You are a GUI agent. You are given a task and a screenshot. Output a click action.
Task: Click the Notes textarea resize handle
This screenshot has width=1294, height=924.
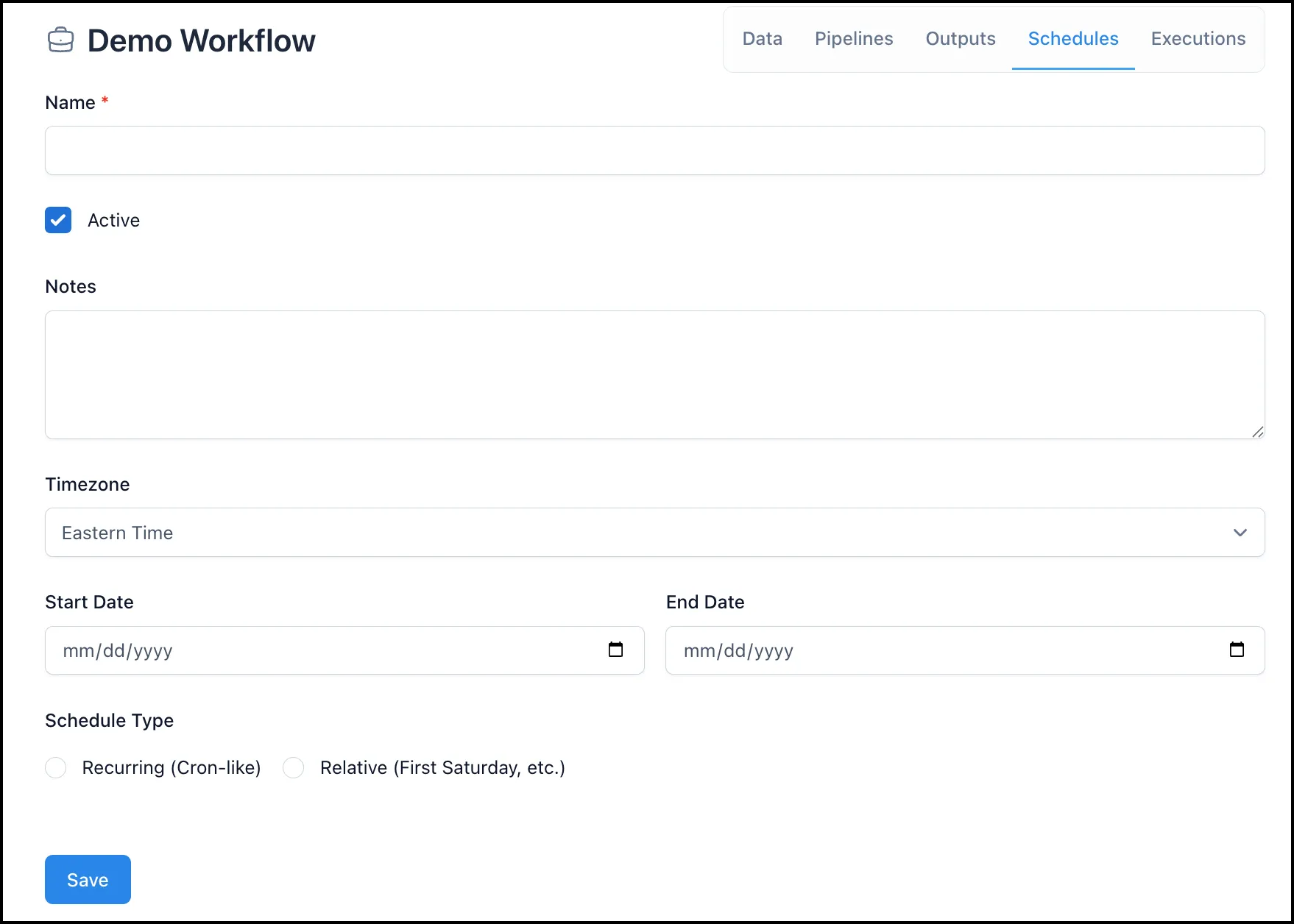coord(1257,432)
